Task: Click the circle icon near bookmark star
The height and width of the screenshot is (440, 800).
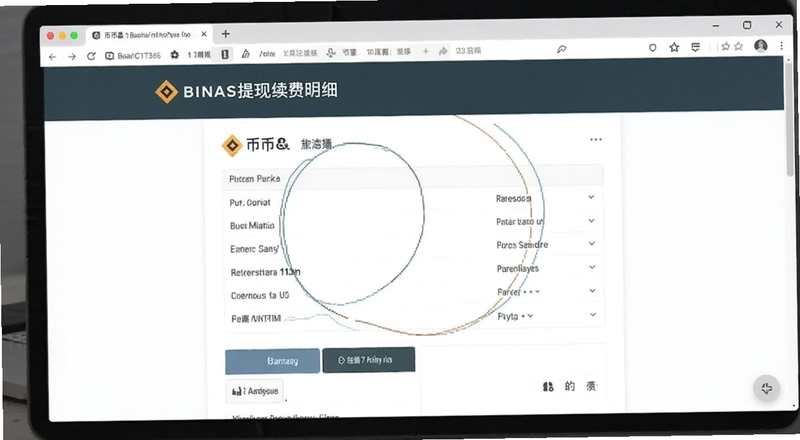Action: pos(652,47)
